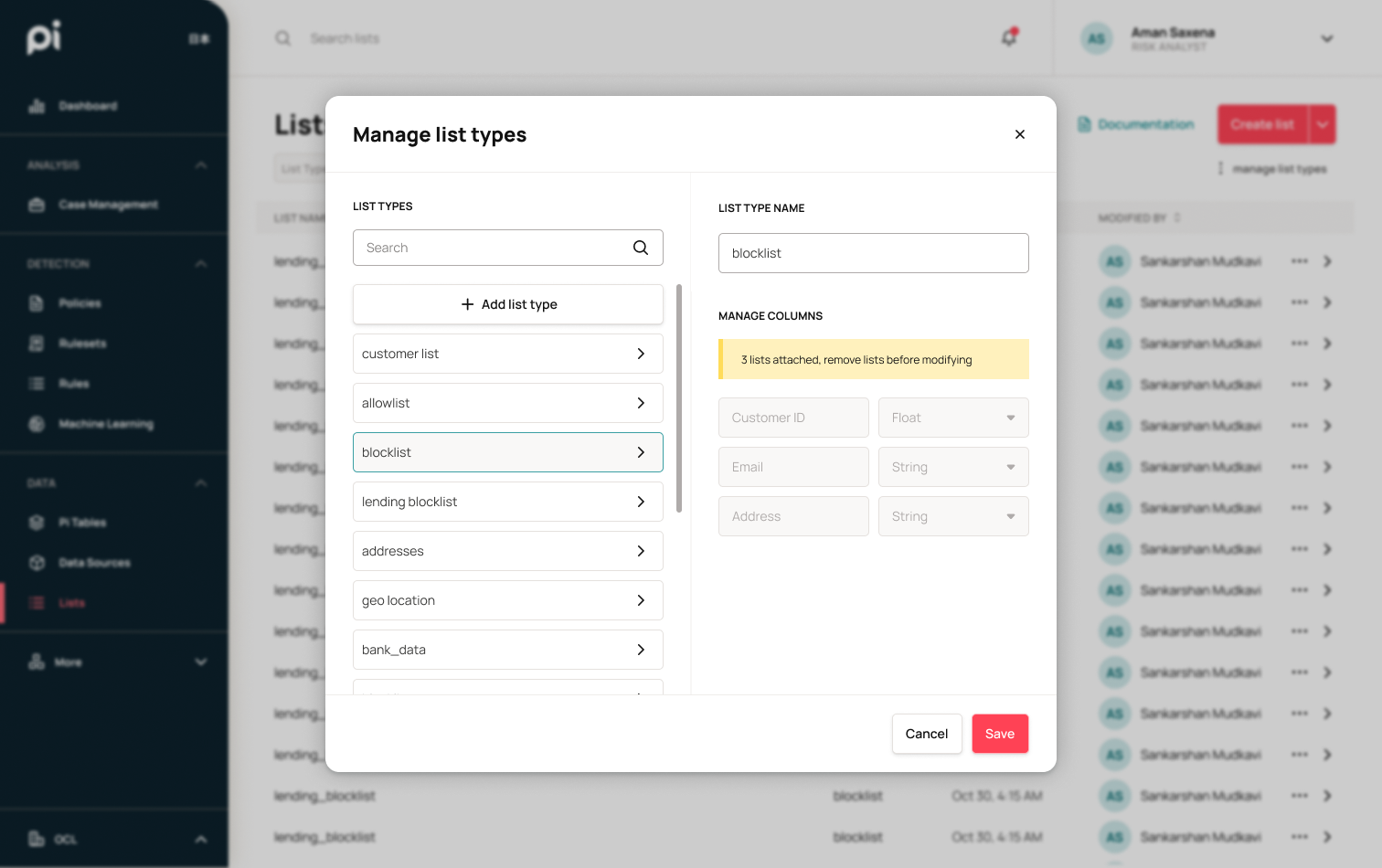Collapse the Analysis section
The height and width of the screenshot is (868, 1382).
(x=201, y=165)
